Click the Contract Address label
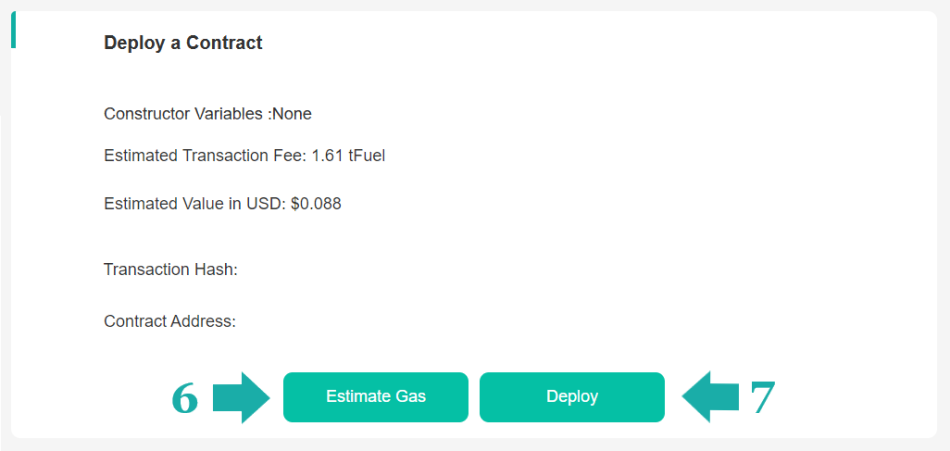This screenshot has height=451, width=950. (169, 321)
